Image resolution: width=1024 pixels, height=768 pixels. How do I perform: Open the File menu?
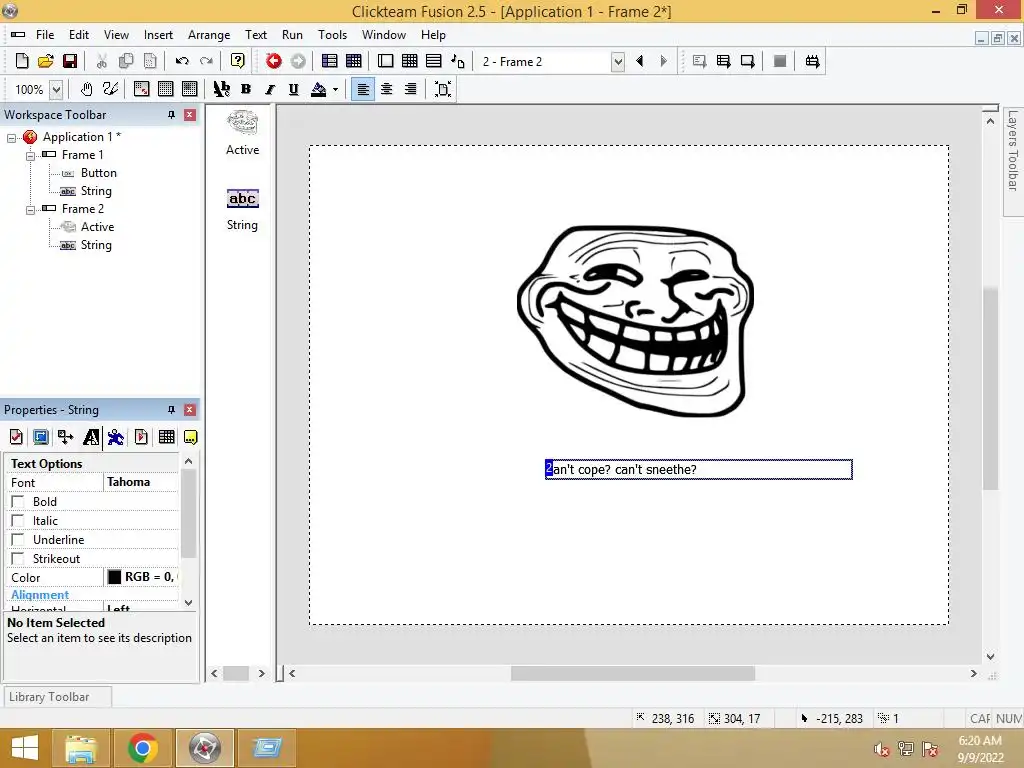pos(45,35)
